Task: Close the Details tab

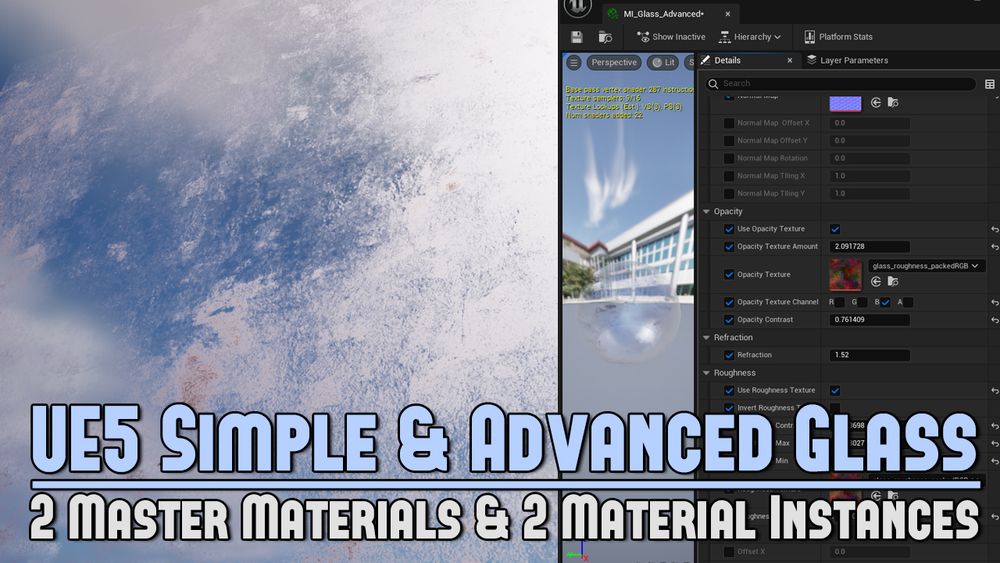Action: click(x=790, y=60)
